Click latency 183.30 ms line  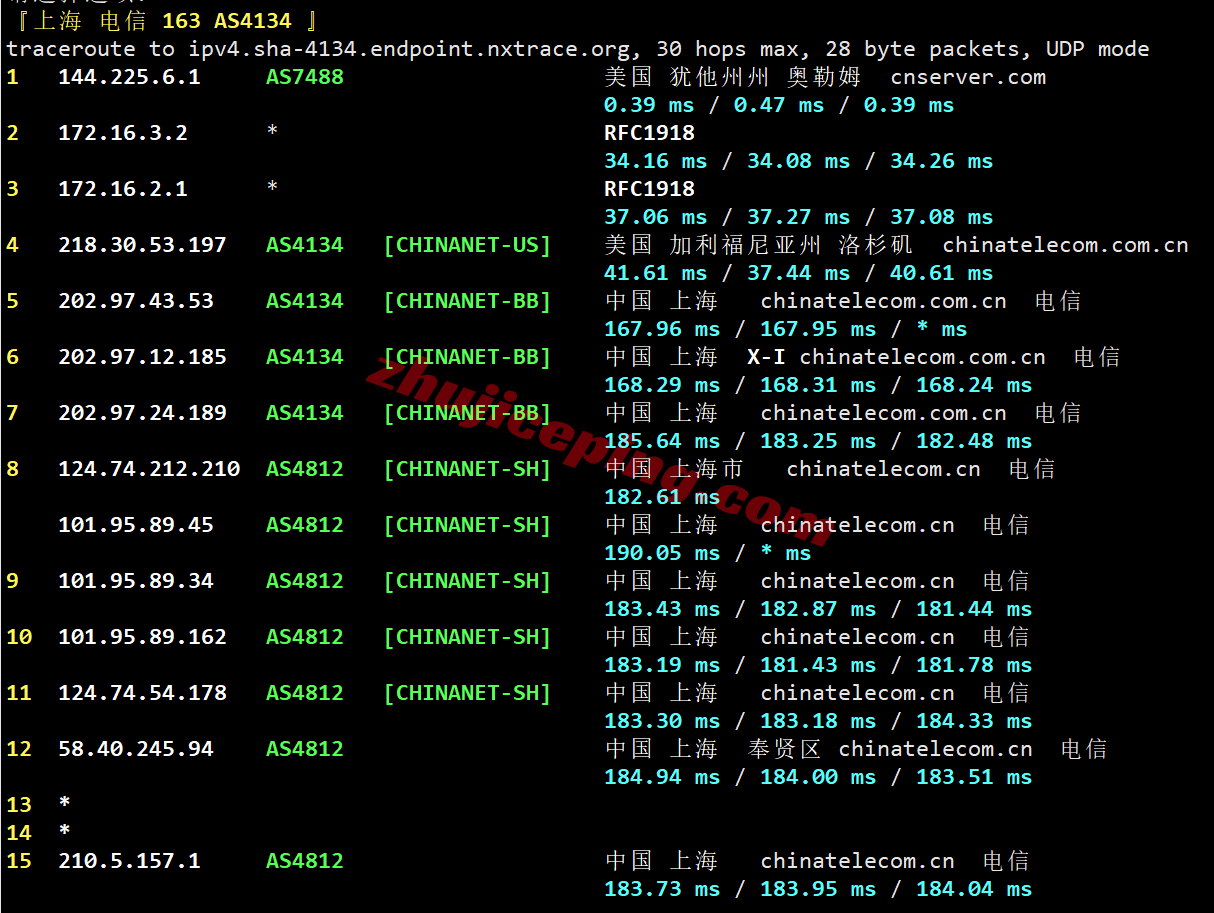(x=818, y=721)
